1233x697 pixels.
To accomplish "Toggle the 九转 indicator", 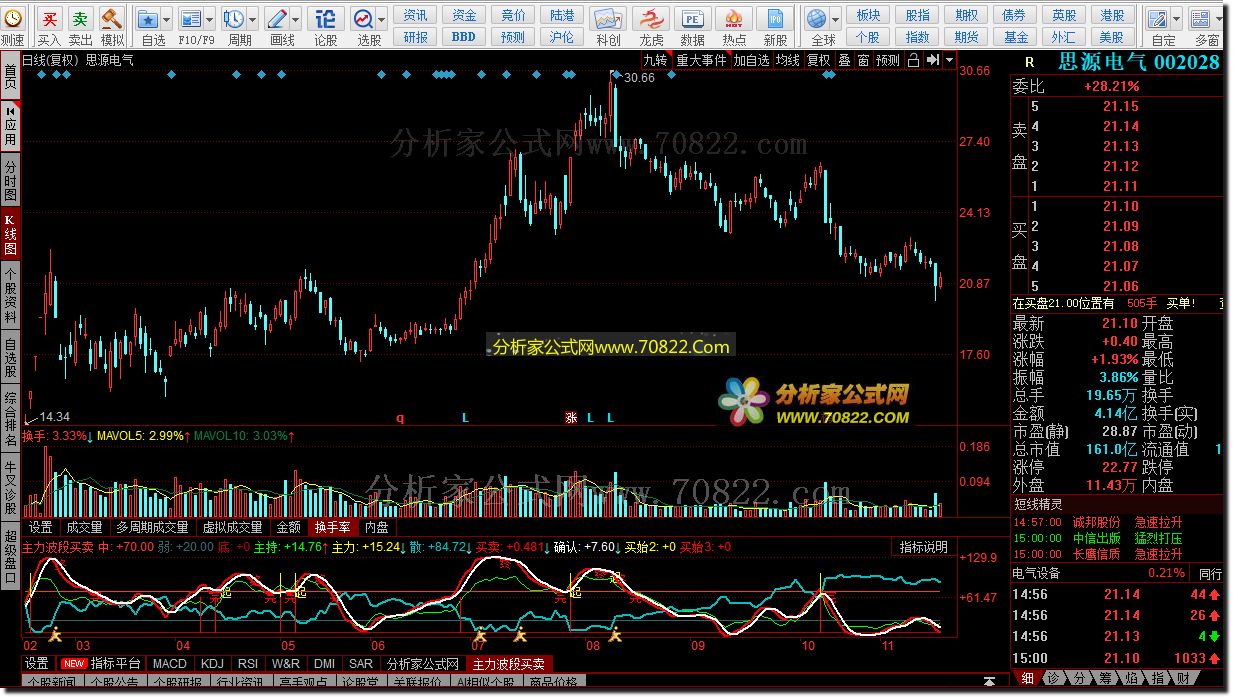I will point(655,60).
